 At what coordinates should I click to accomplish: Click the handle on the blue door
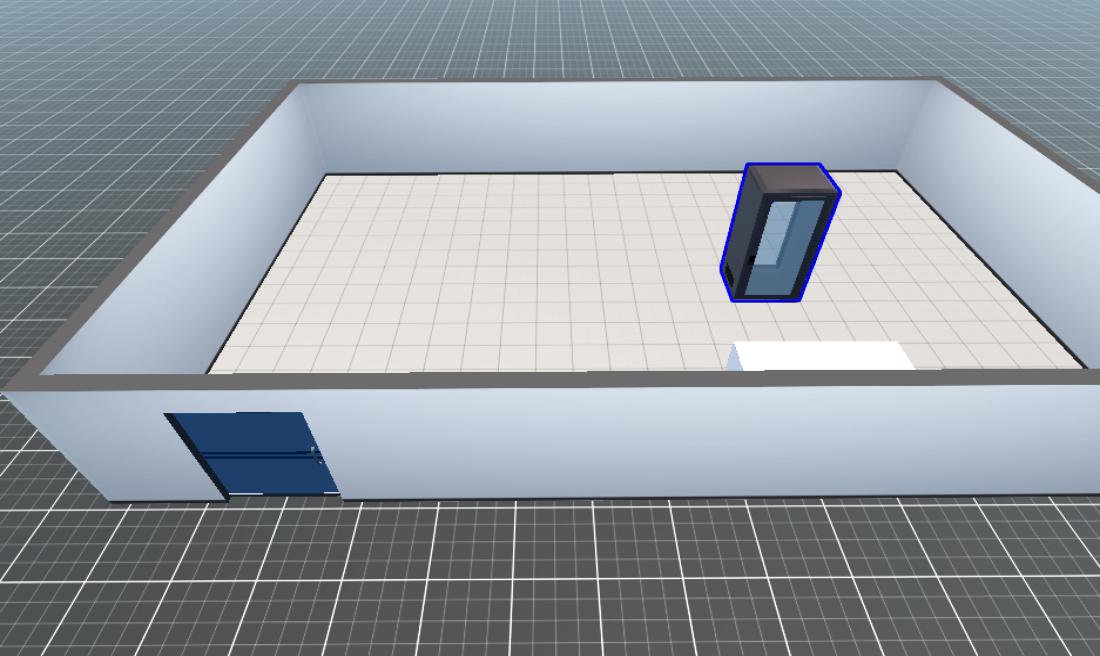315,455
